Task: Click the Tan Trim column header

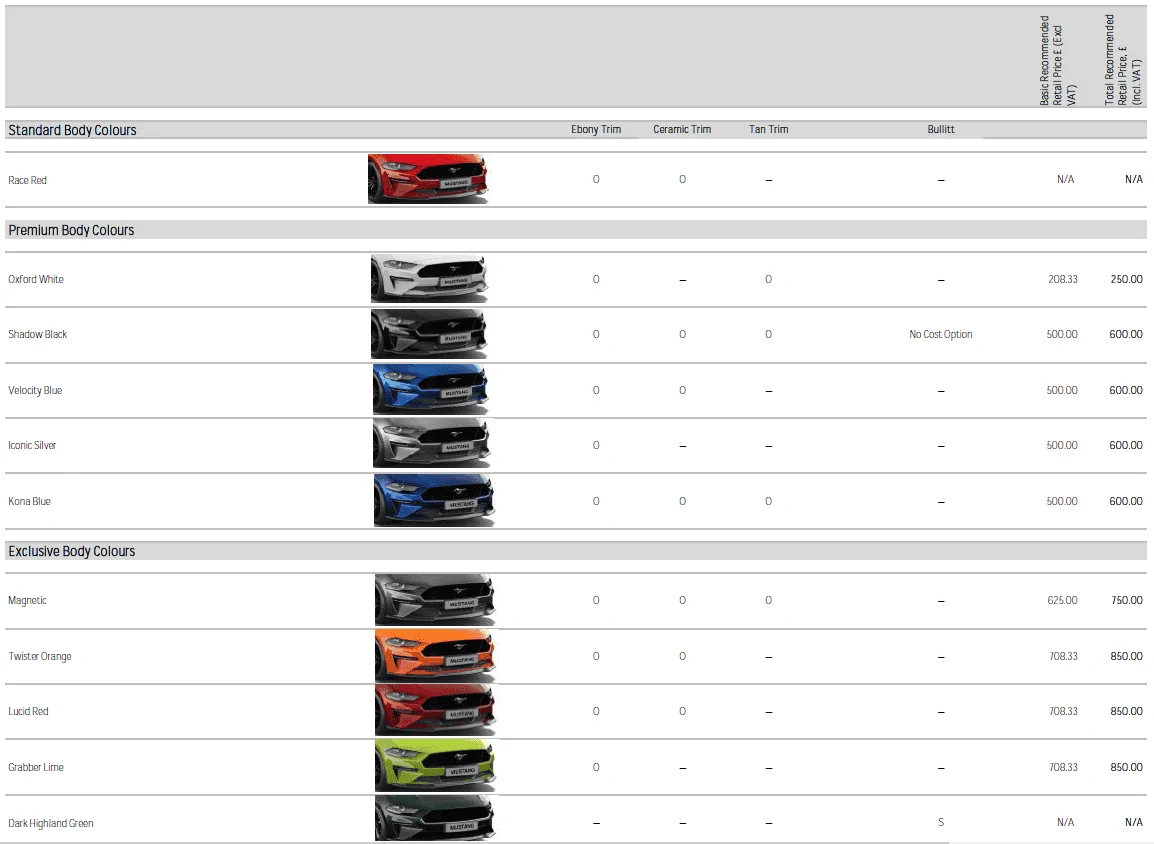Action: coord(768,130)
